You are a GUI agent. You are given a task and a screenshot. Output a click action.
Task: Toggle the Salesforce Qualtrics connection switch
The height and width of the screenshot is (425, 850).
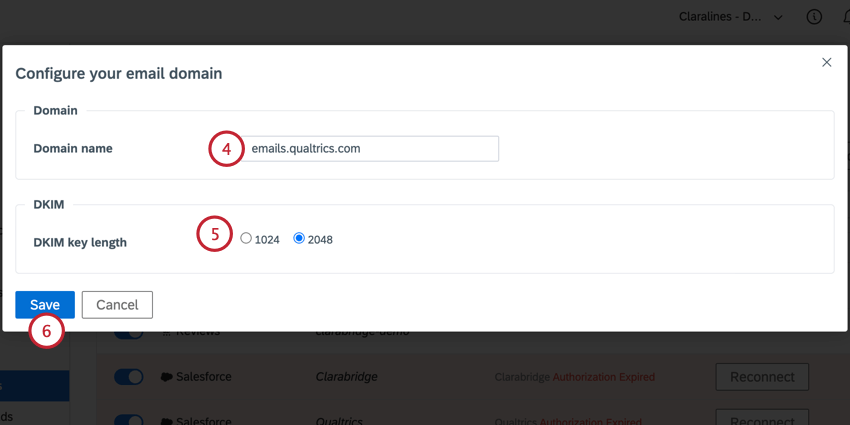pos(128,421)
